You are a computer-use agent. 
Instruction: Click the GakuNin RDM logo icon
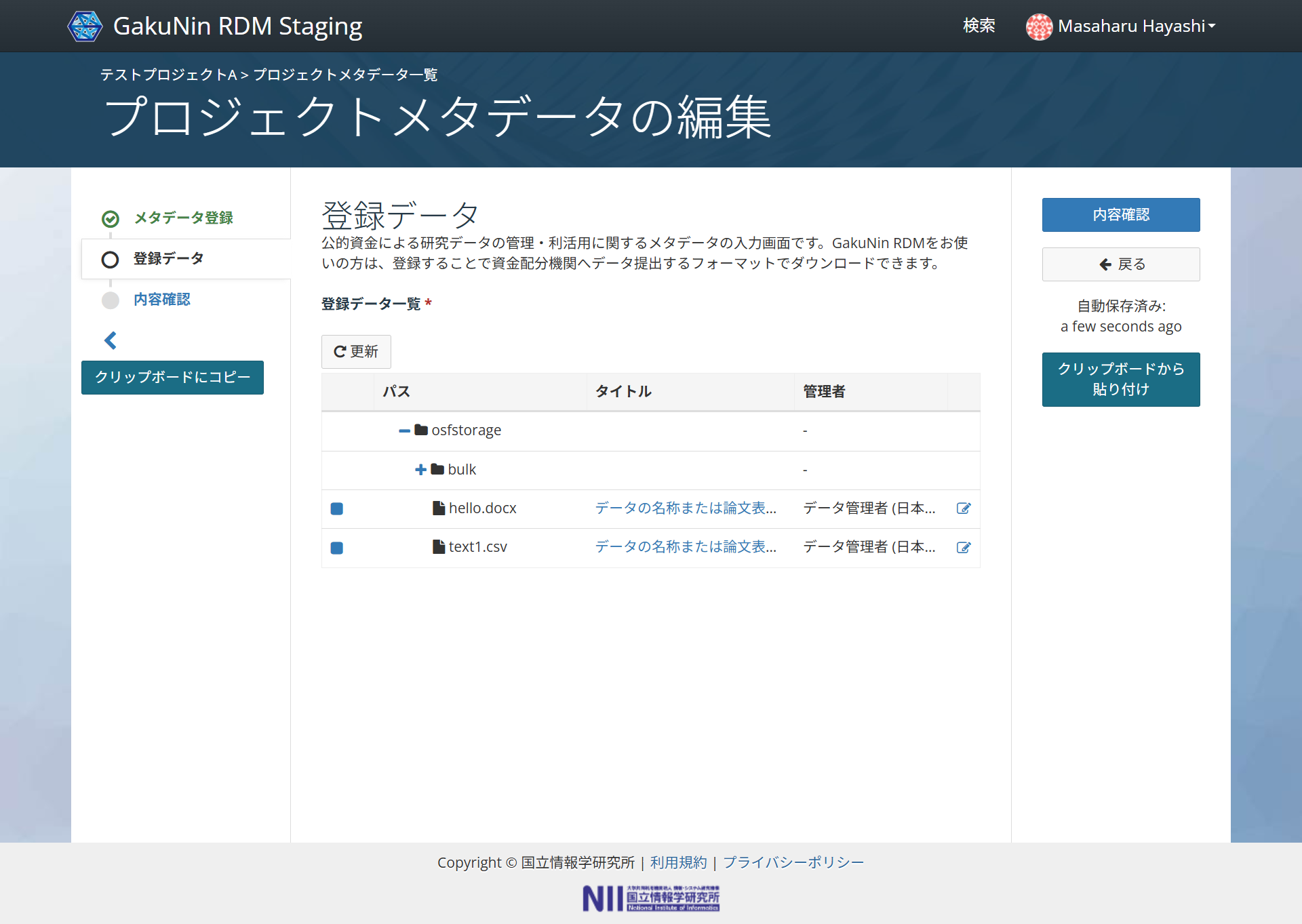tap(85, 26)
